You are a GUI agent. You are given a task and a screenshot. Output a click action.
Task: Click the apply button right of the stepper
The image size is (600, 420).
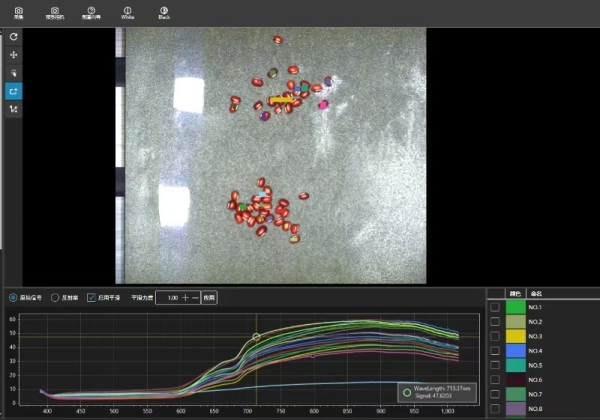pos(209,297)
